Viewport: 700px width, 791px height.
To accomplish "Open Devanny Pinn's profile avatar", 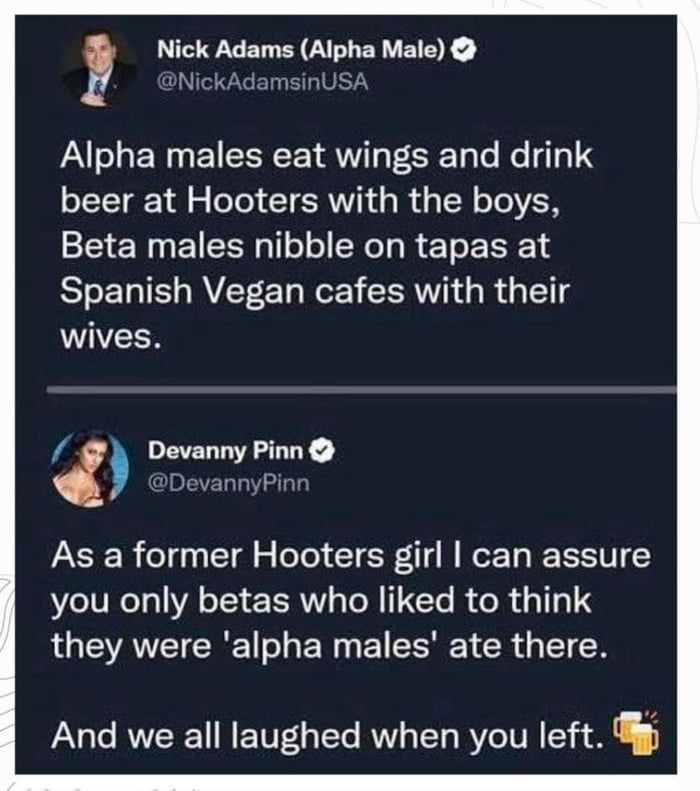I will 91,468.
